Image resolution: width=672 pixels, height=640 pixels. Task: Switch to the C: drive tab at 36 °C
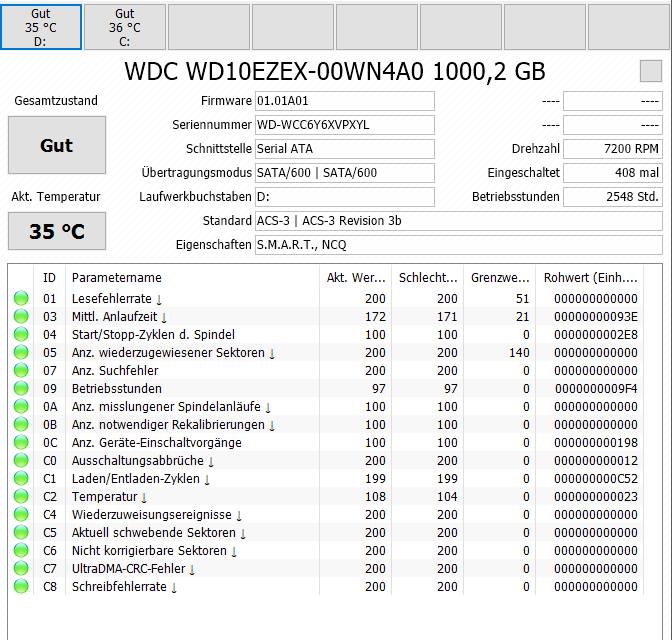[125, 27]
